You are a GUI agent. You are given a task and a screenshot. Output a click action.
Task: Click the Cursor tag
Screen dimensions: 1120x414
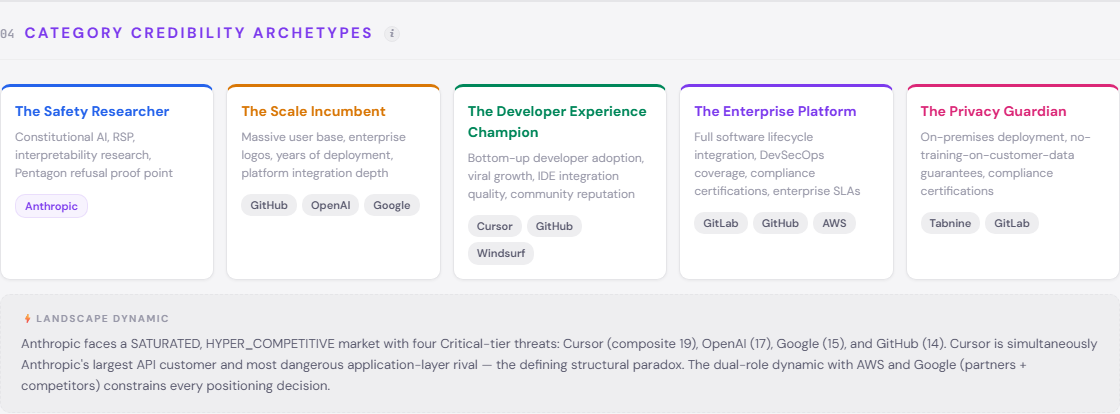(494, 226)
